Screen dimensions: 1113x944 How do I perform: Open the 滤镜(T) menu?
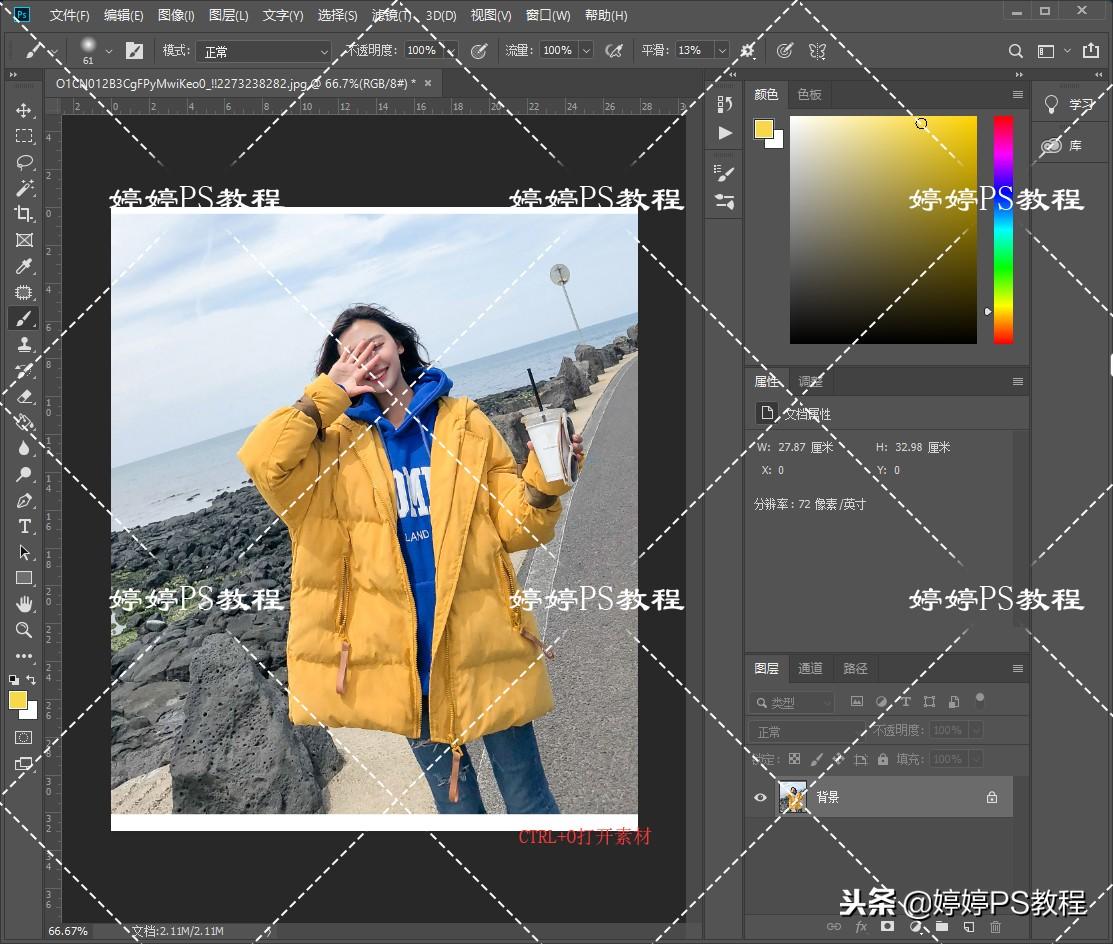coord(391,15)
